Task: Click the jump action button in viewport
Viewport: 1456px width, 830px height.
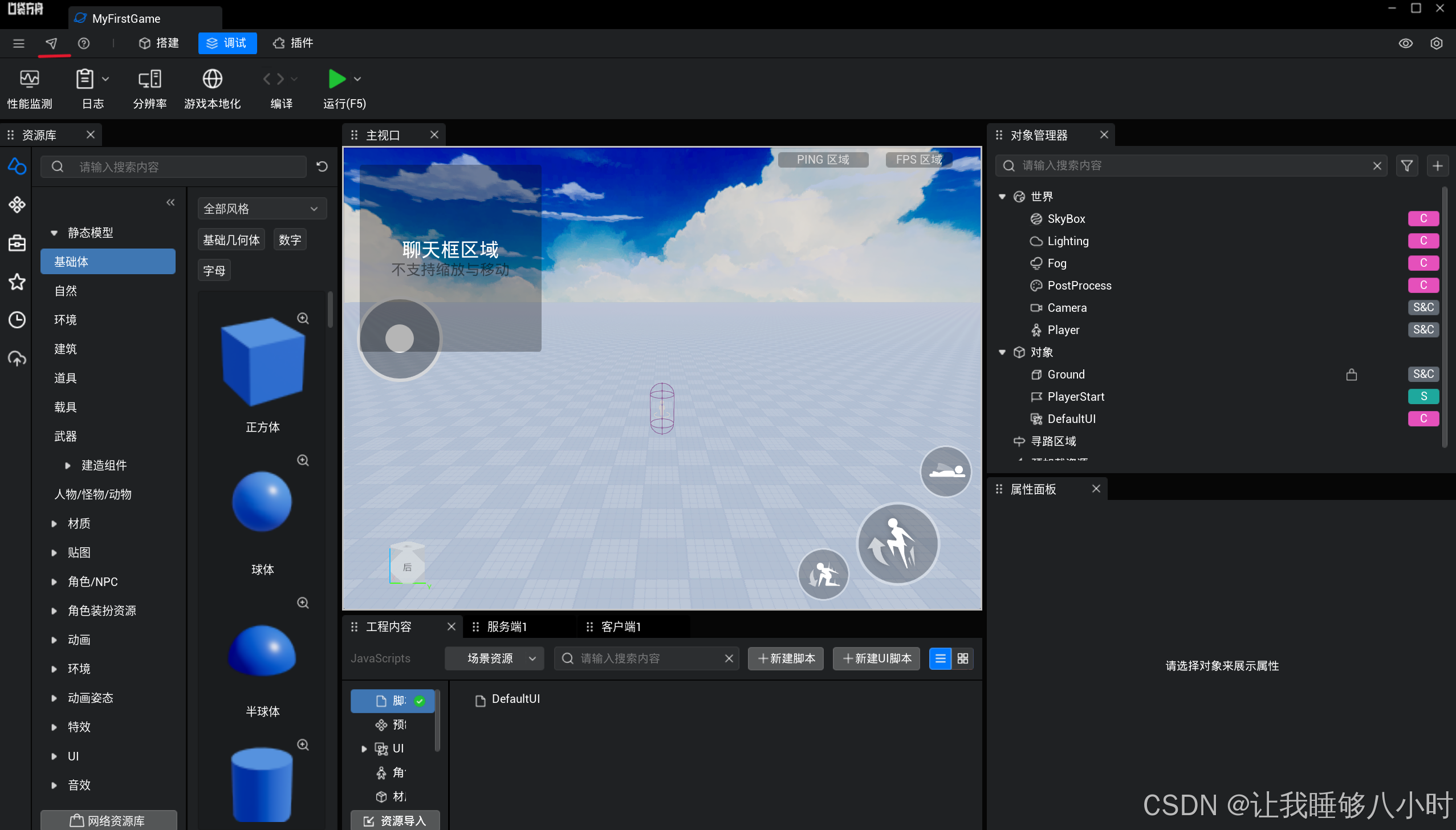Action: [898, 544]
